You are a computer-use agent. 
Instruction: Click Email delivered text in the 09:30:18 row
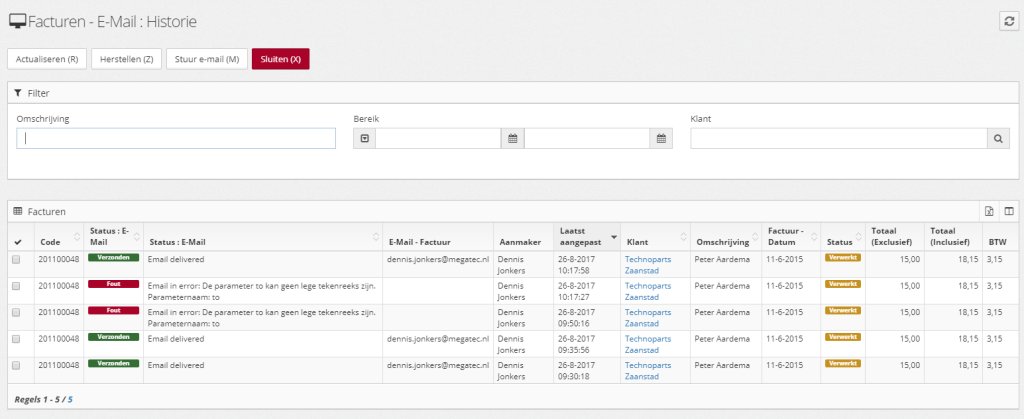[x=176, y=365]
